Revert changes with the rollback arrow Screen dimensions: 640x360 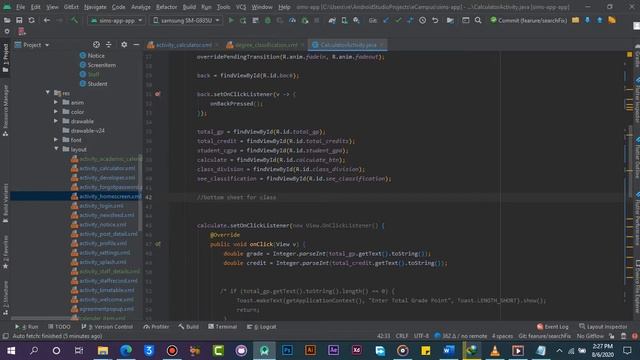(x=435, y=20)
